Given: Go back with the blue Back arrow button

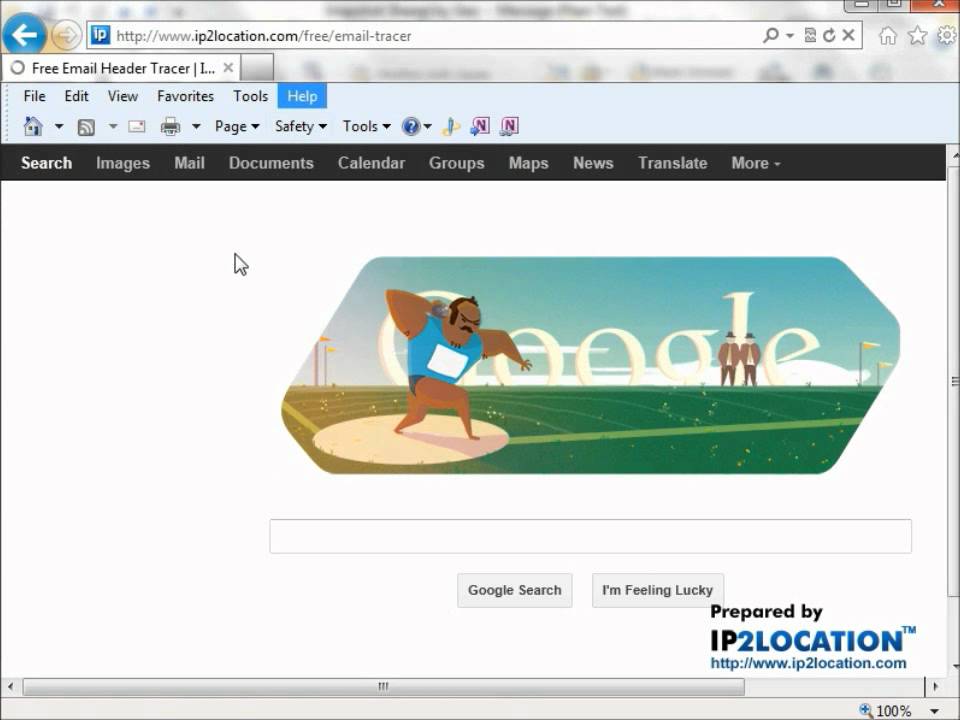Looking at the screenshot, I should [24, 35].
